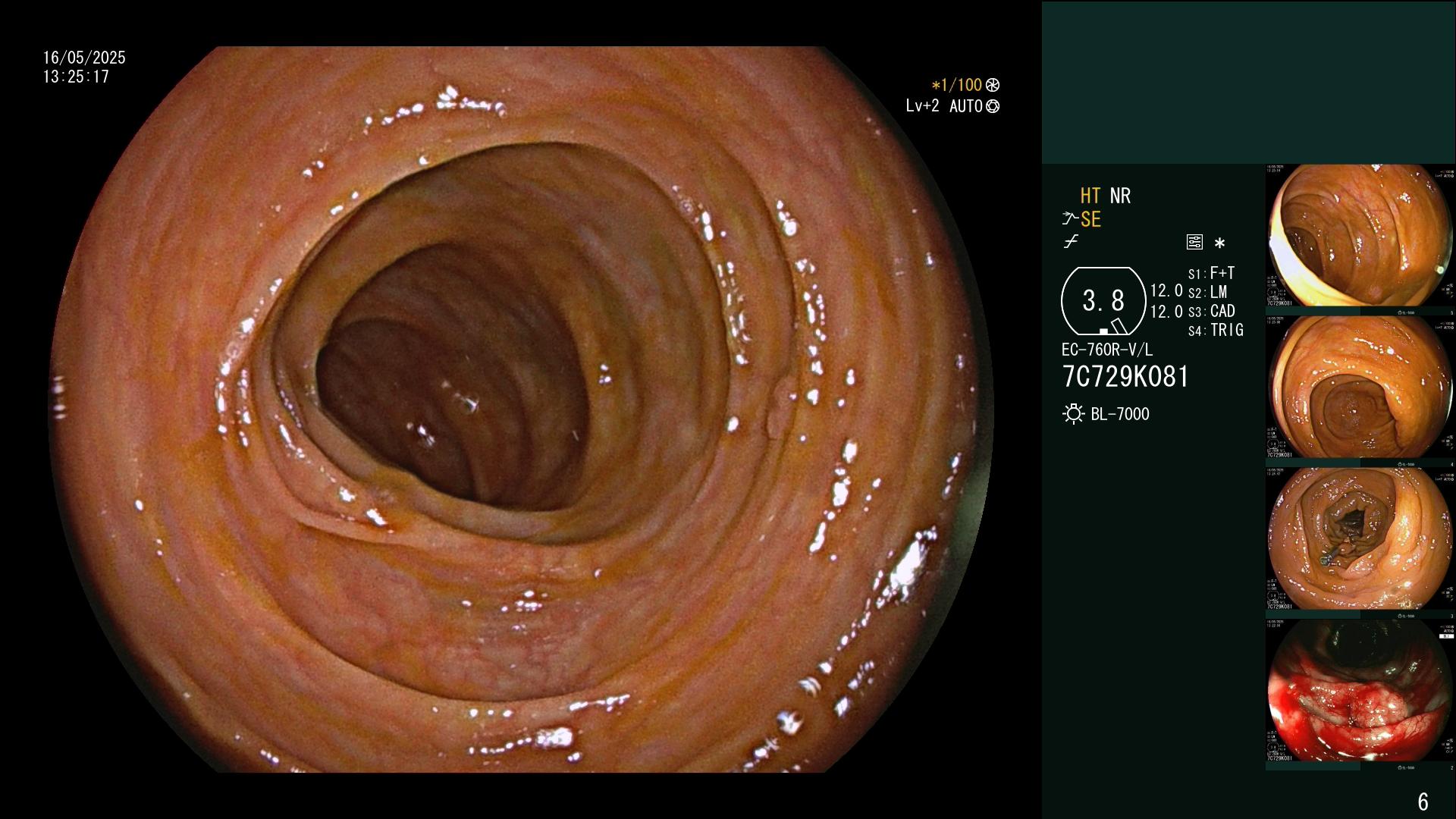Click the scope model EC-760R-V/L

click(x=1107, y=350)
